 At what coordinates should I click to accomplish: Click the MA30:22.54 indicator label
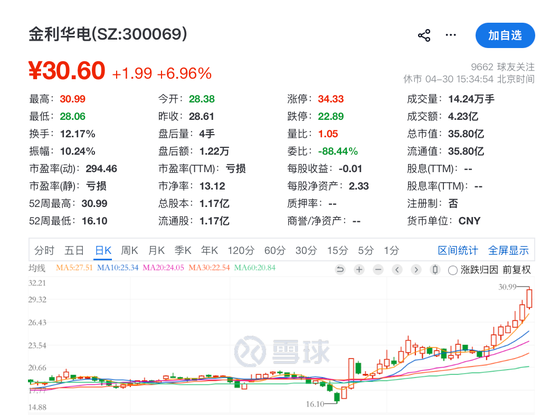pyautogui.click(x=209, y=268)
